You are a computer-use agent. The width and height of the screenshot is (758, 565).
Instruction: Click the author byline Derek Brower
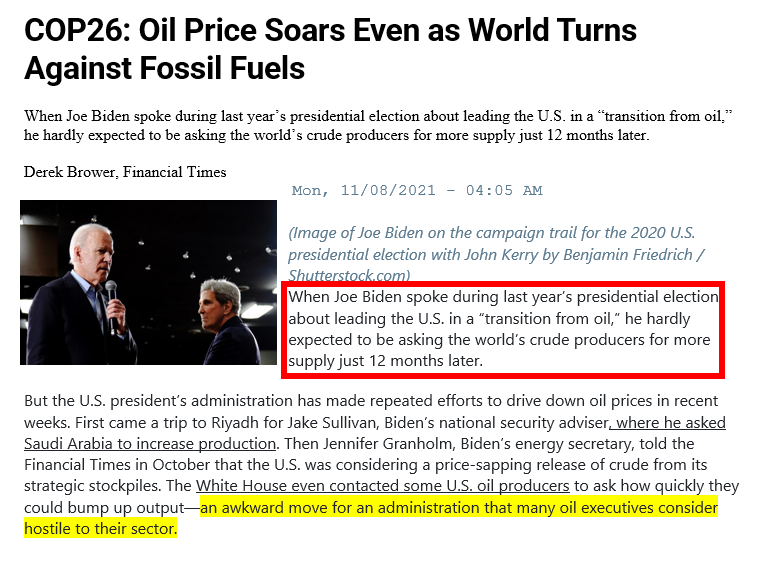[x=125, y=172]
